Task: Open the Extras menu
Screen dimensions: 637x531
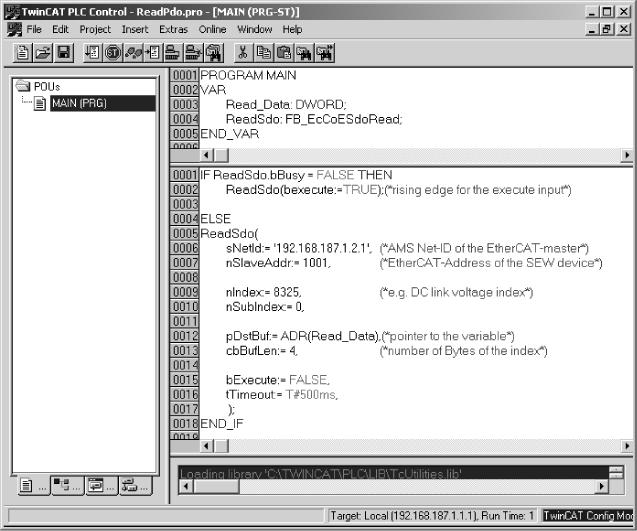Action: tap(173, 29)
